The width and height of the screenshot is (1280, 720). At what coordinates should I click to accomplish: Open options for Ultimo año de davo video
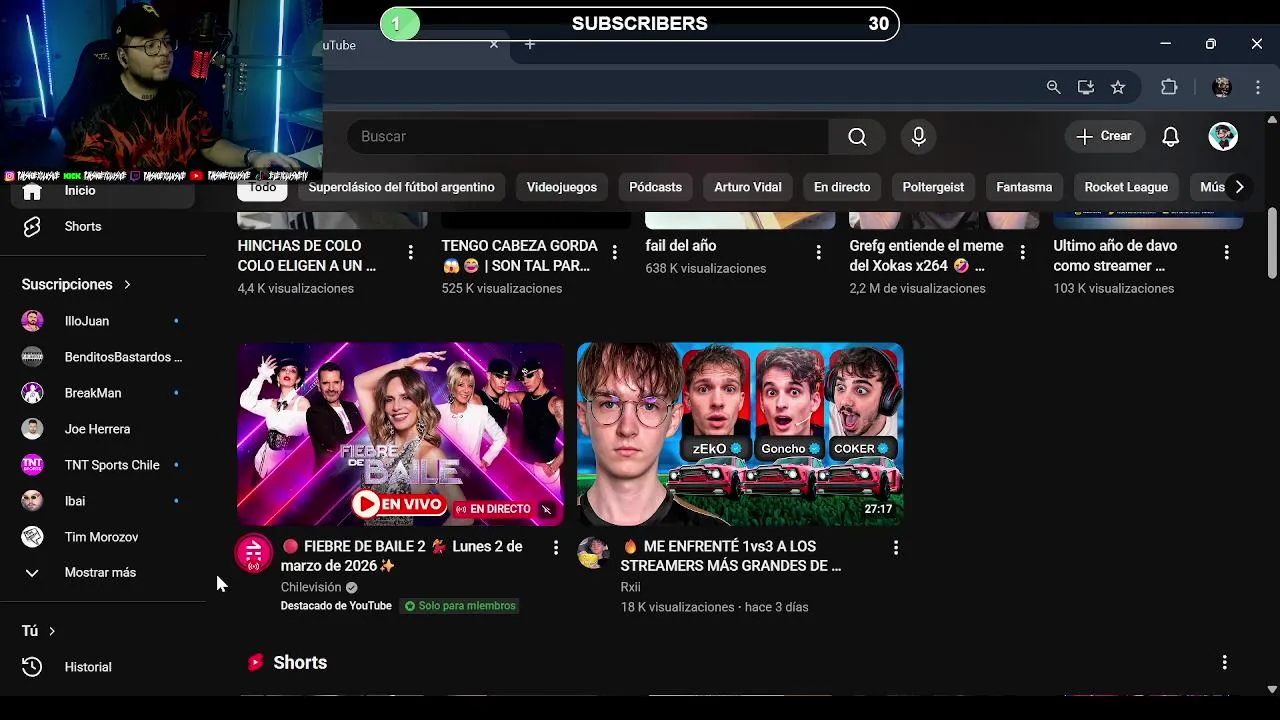(1226, 253)
